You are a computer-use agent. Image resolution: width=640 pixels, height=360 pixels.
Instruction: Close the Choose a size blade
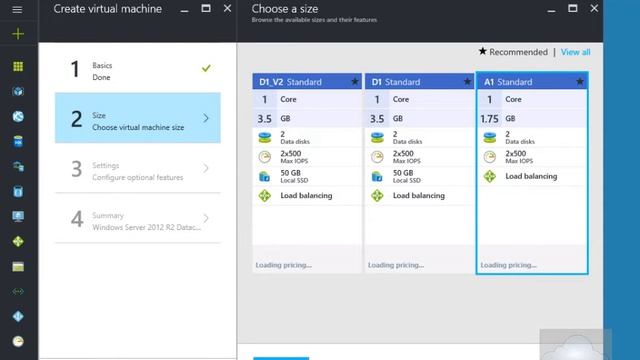[x=594, y=9]
